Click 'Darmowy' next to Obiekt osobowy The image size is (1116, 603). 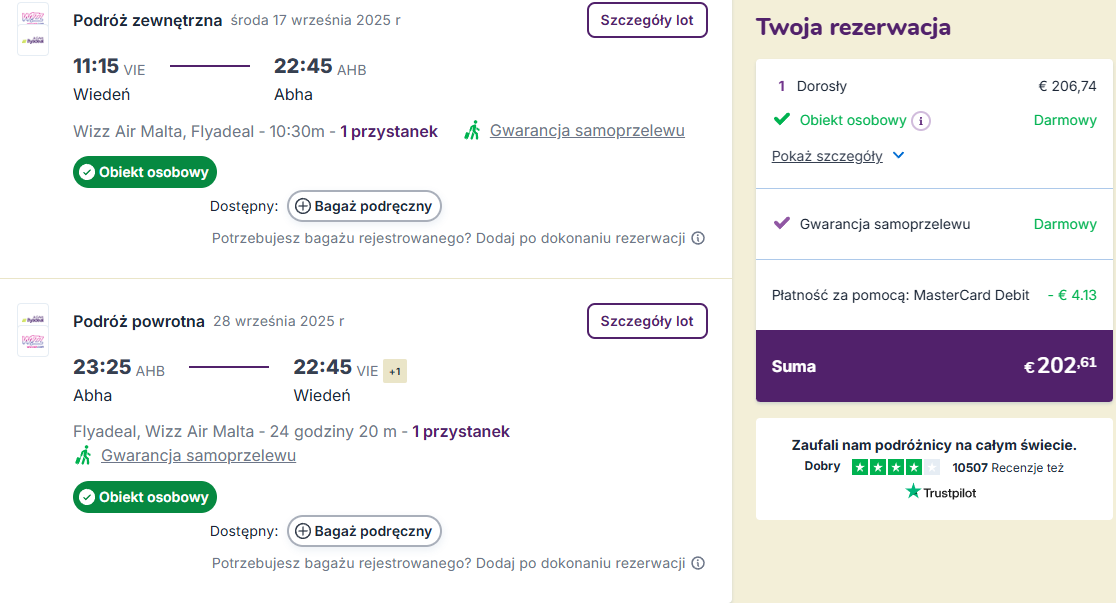pos(1065,120)
